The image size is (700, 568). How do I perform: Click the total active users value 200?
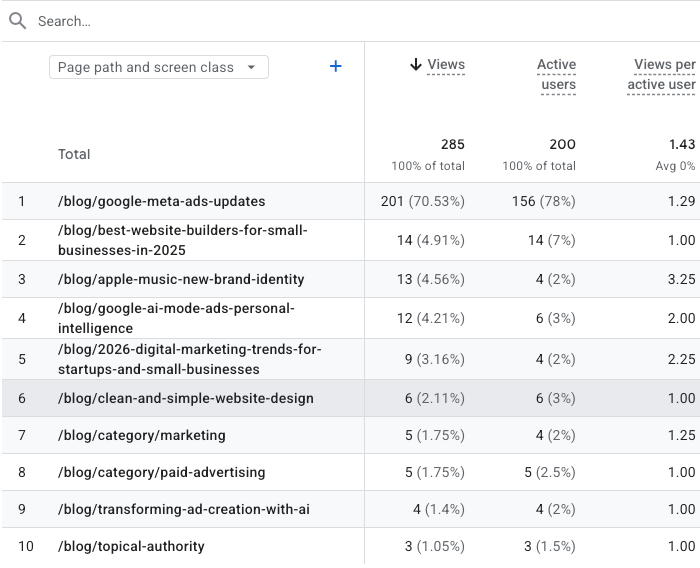click(x=562, y=144)
